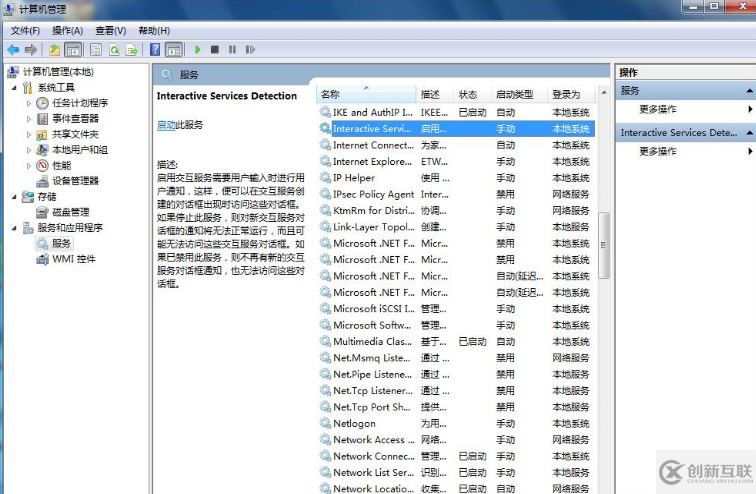The width and height of the screenshot is (756, 494).
Task: Select the Link-Layer Topol... service row
Action: 456,227
